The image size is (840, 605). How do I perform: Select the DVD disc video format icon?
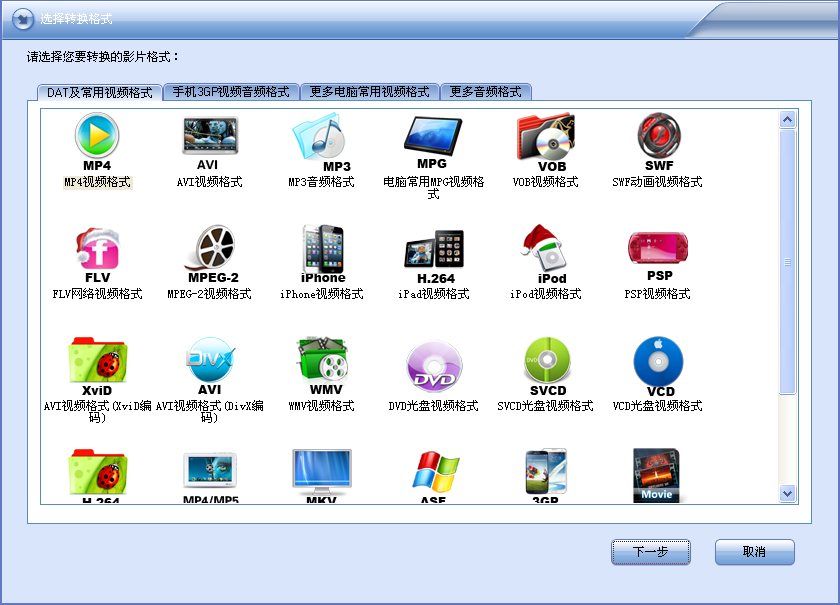coord(434,366)
